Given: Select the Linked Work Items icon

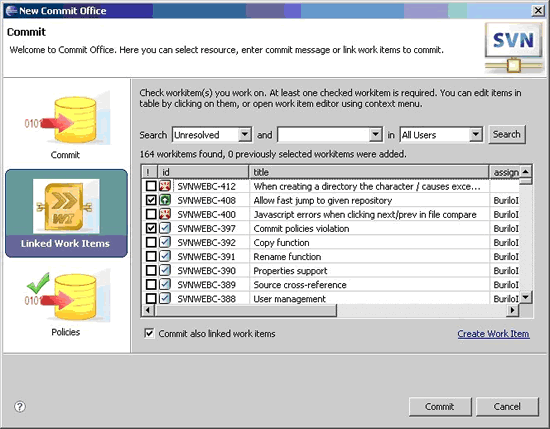Looking at the screenshot, I should (x=66, y=206).
